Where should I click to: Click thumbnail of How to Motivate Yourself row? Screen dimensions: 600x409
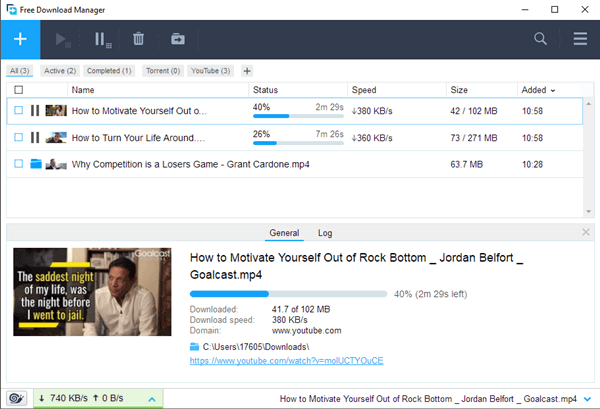pyautogui.click(x=56, y=111)
